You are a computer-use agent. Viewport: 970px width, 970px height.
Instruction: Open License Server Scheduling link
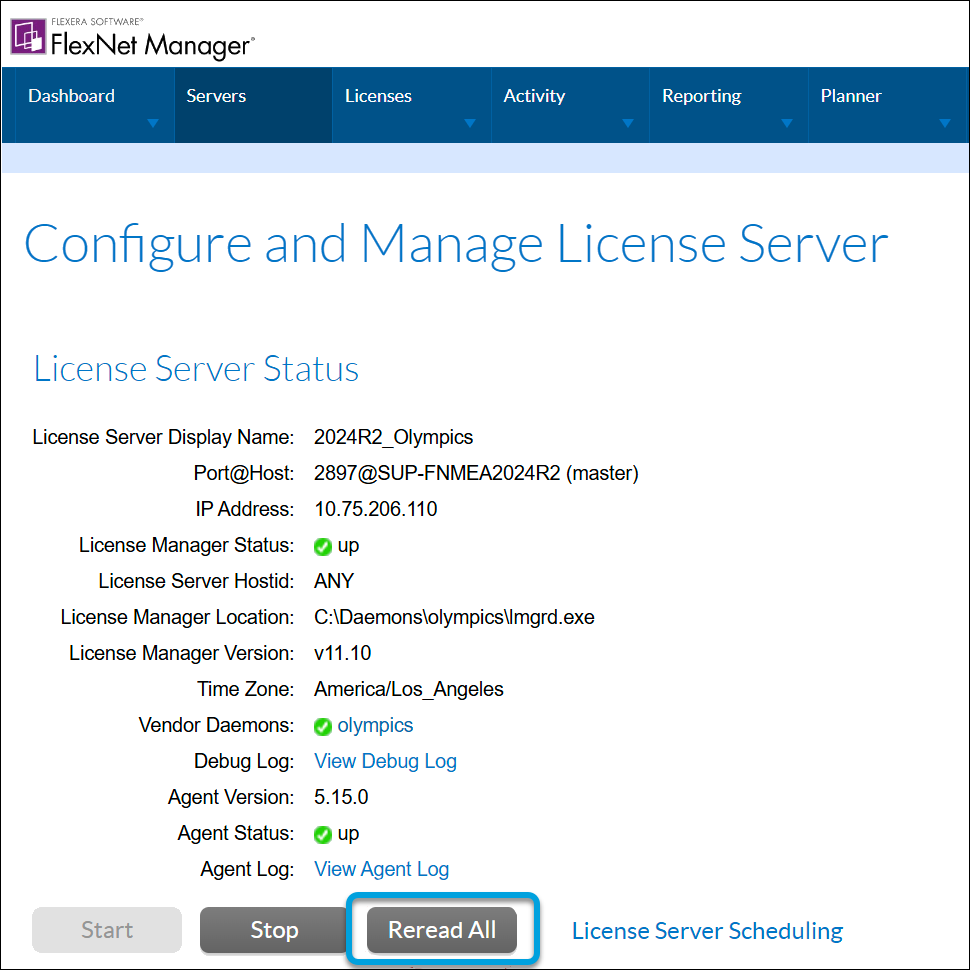pos(707,931)
